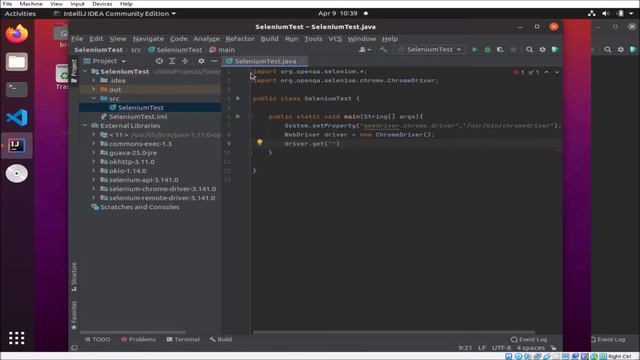Open the TODO tool window
The width and height of the screenshot is (640, 360).
click(98, 339)
